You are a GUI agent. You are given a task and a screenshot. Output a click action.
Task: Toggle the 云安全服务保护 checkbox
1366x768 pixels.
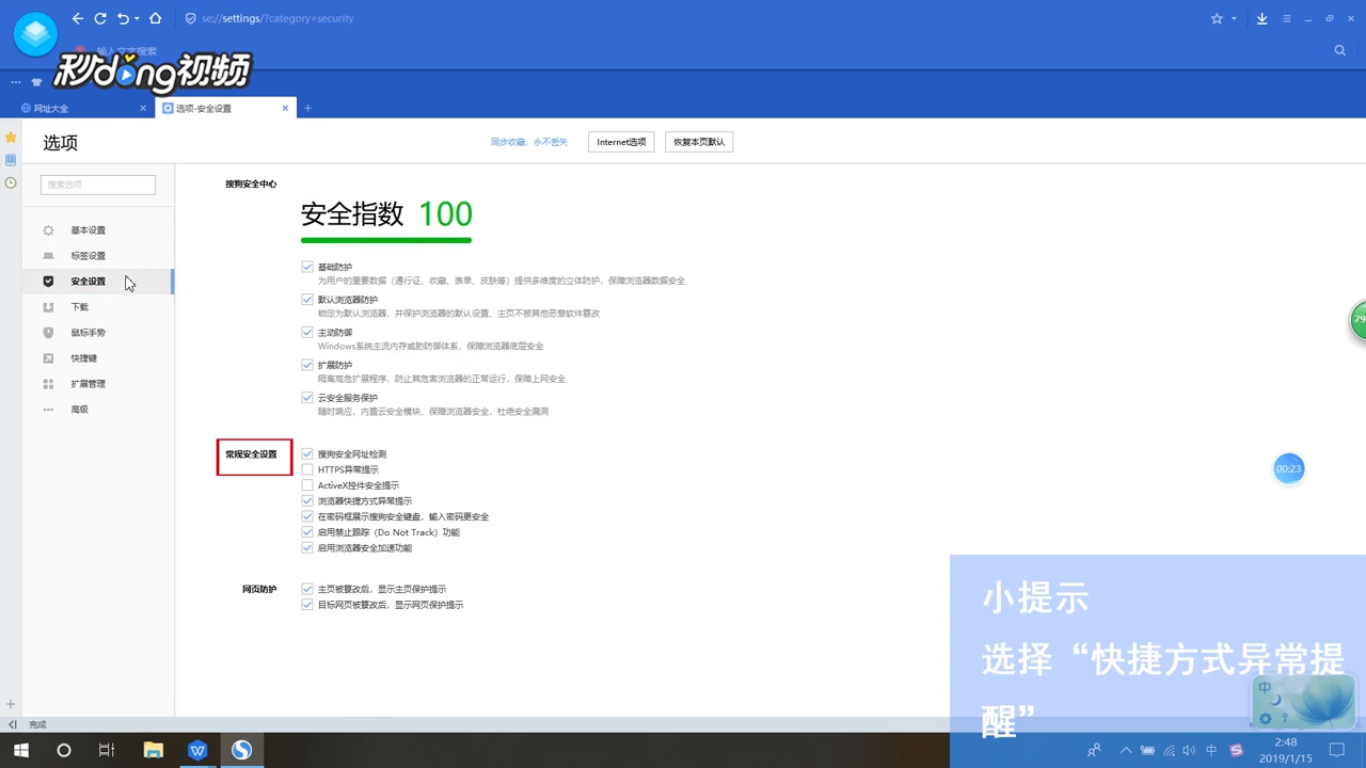click(x=307, y=397)
